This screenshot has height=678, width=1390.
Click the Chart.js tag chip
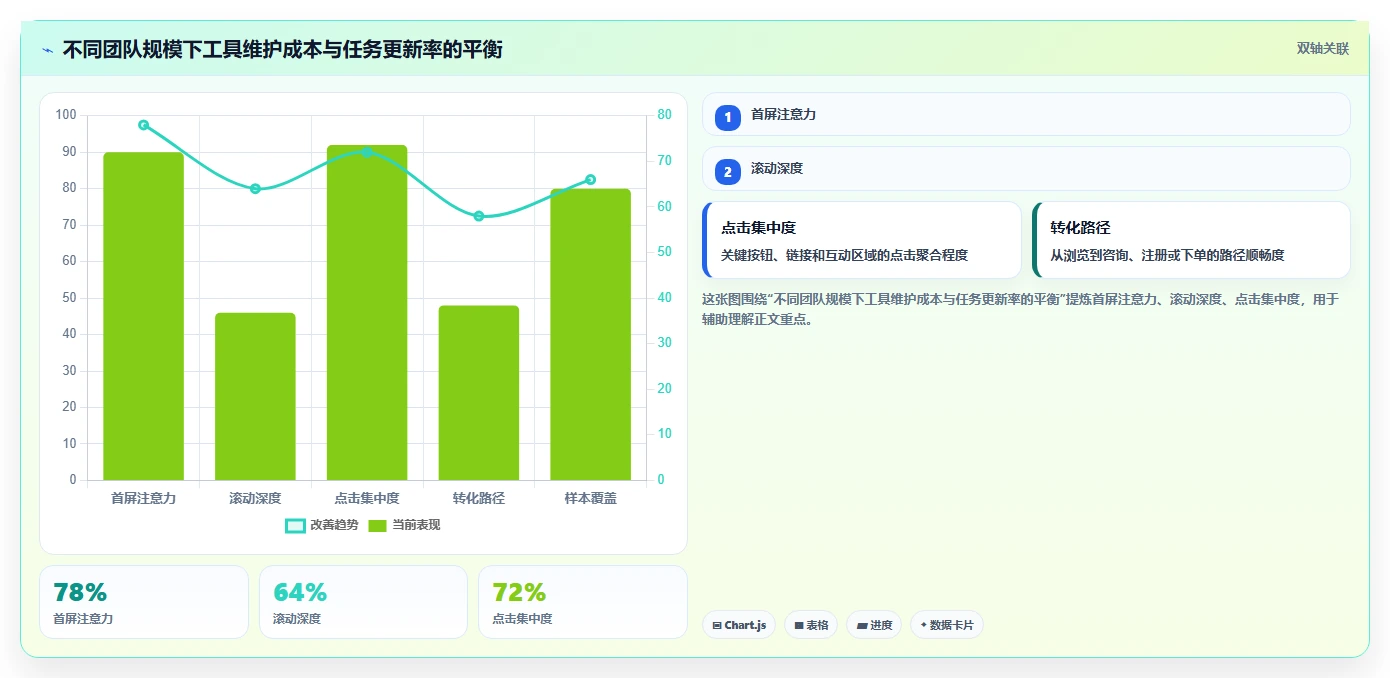point(739,625)
